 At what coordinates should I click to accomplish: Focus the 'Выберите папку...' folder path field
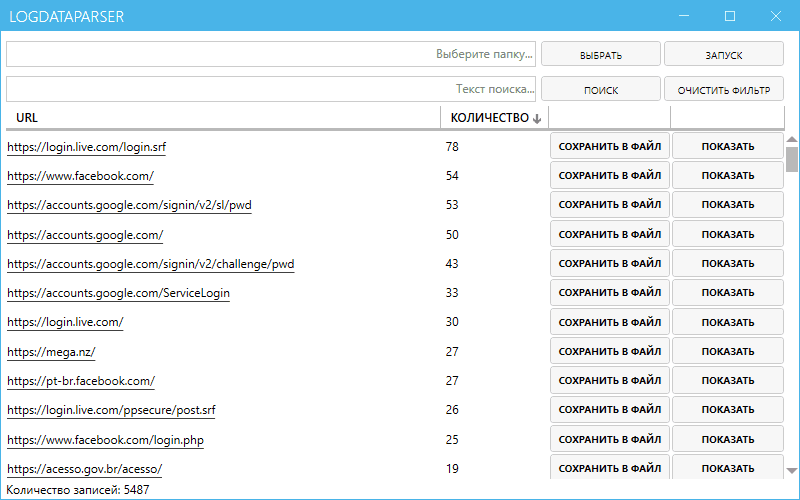[271, 54]
